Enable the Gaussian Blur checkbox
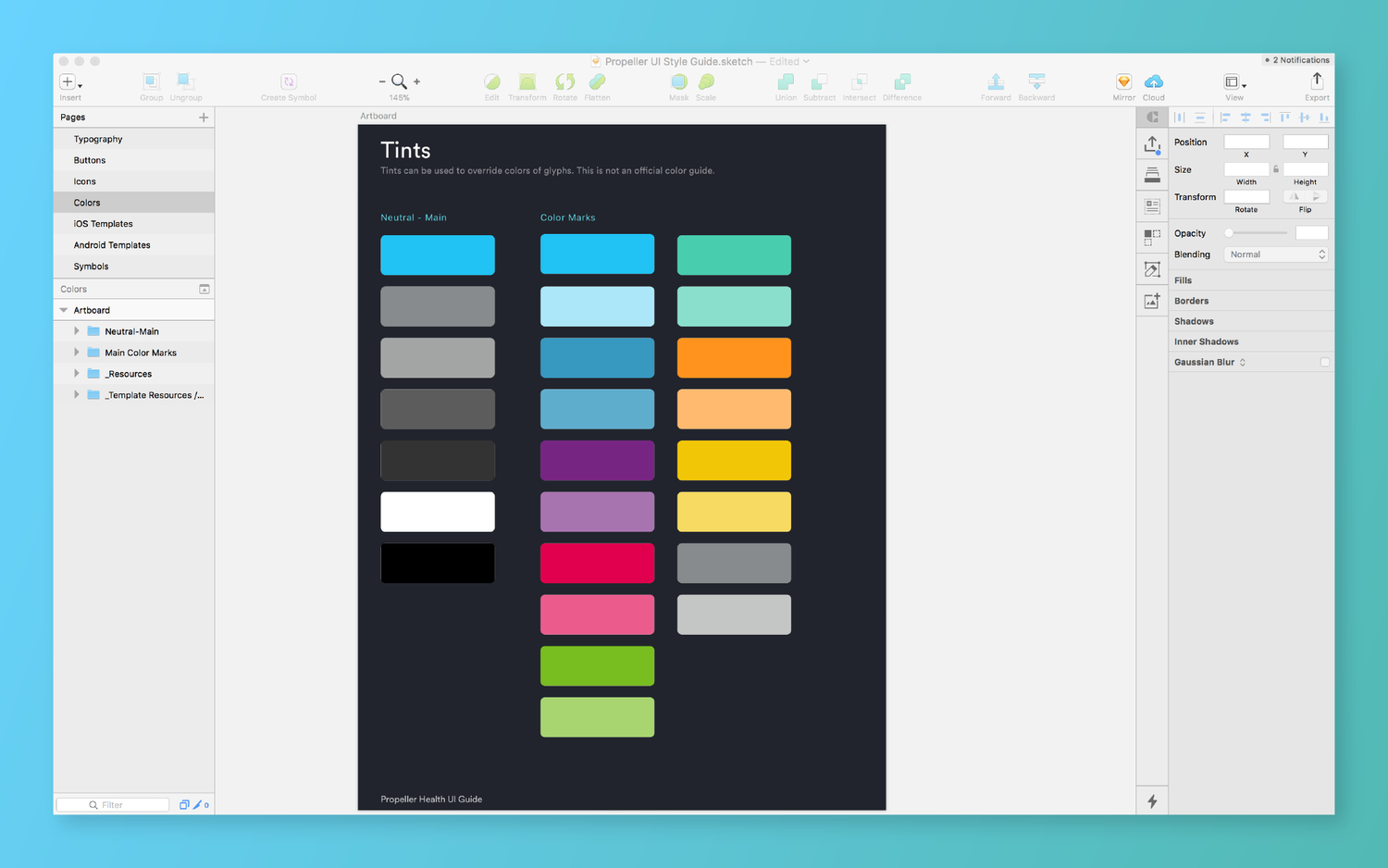 click(1324, 362)
